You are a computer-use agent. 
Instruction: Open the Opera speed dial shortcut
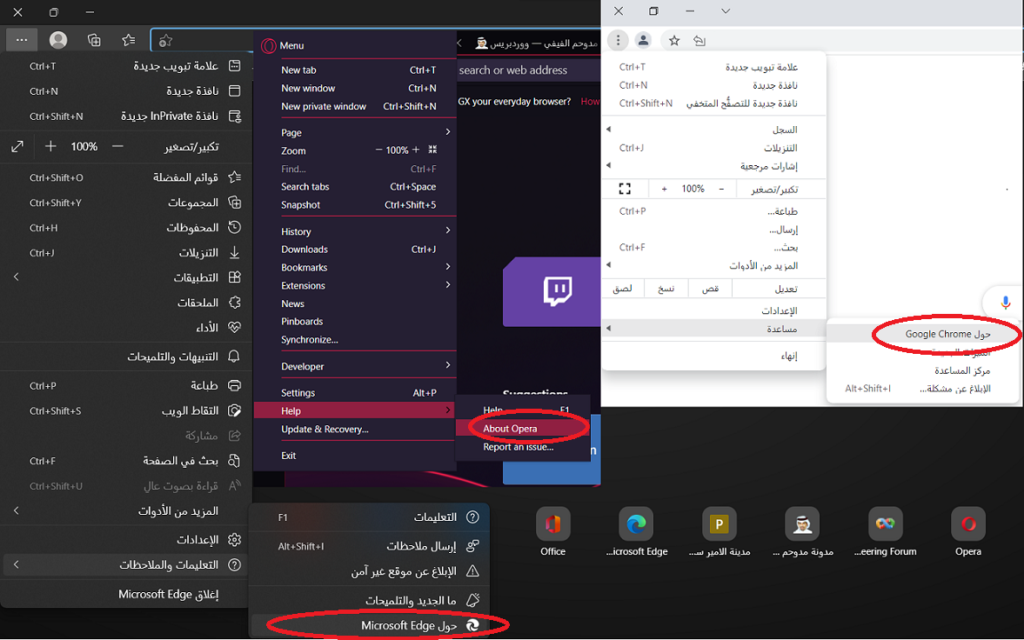[x=968, y=532]
